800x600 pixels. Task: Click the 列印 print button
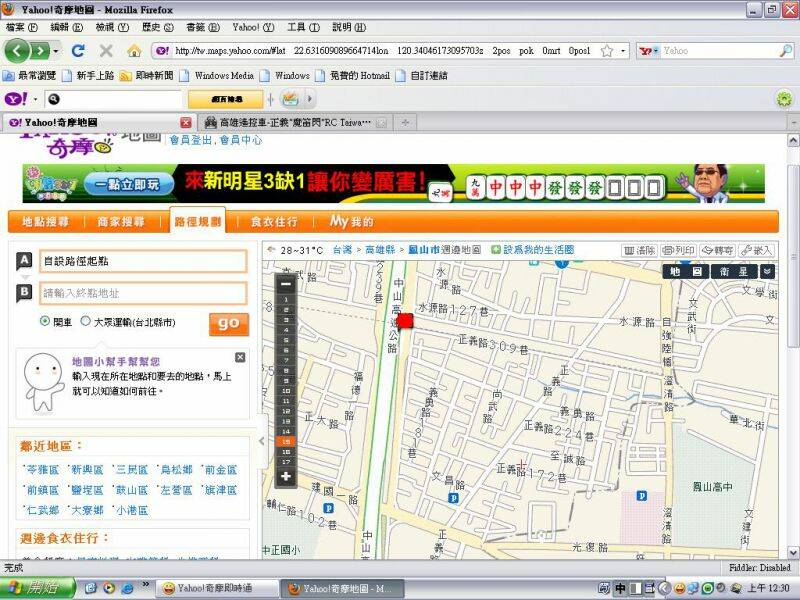678,250
